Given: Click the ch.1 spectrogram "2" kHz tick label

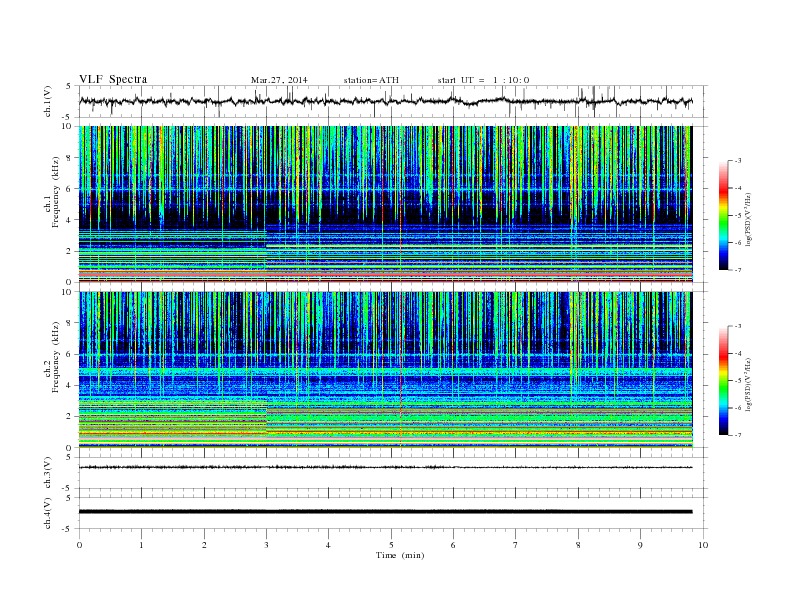Looking at the screenshot, I should [69, 251].
